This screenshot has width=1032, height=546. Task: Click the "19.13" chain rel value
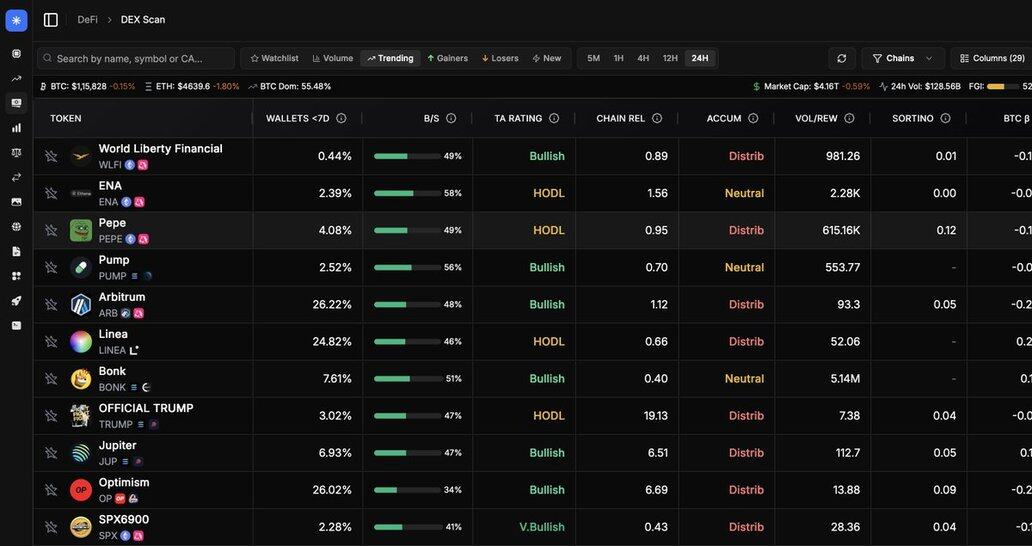coord(656,416)
